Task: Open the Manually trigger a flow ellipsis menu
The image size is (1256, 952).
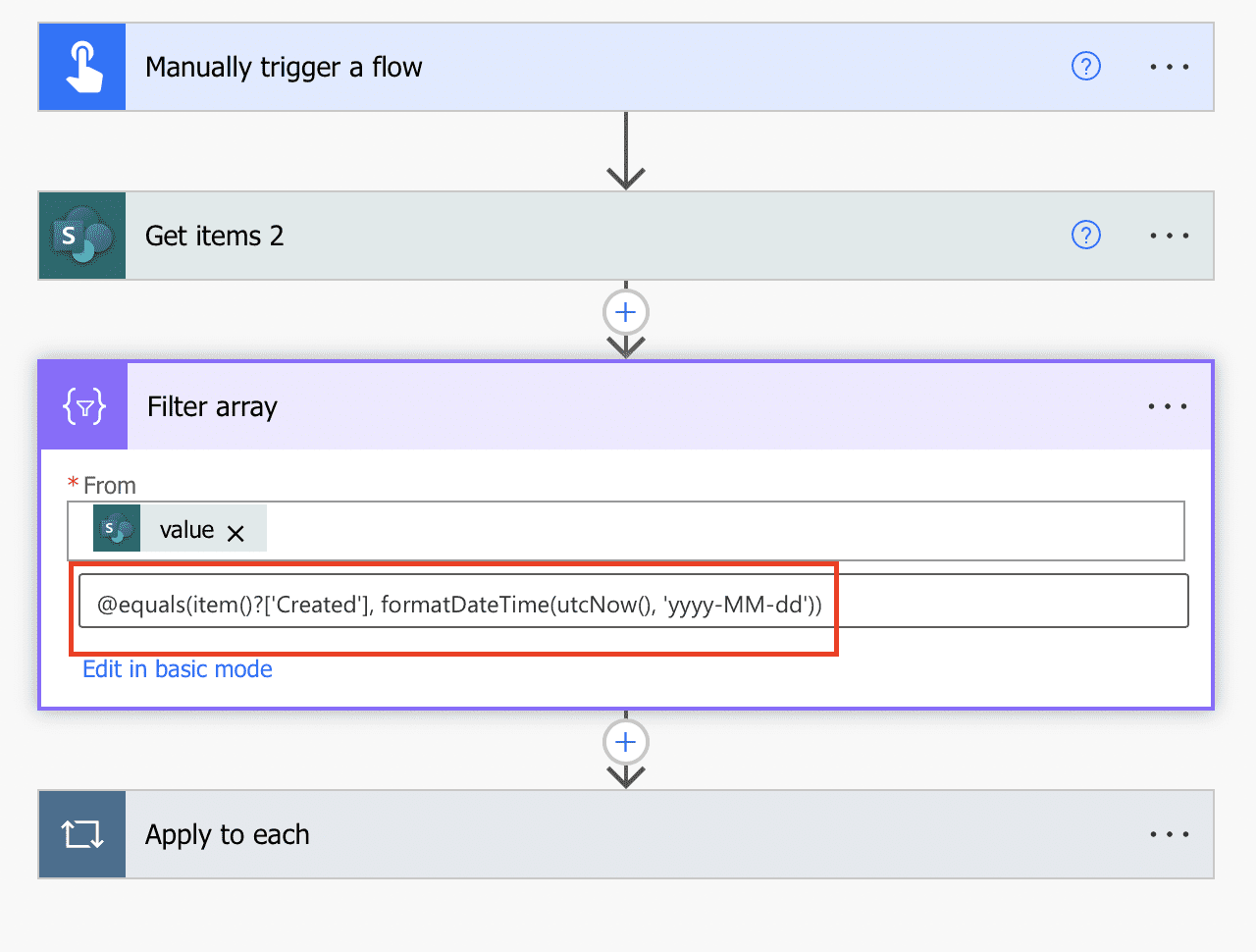Action: click(1170, 67)
